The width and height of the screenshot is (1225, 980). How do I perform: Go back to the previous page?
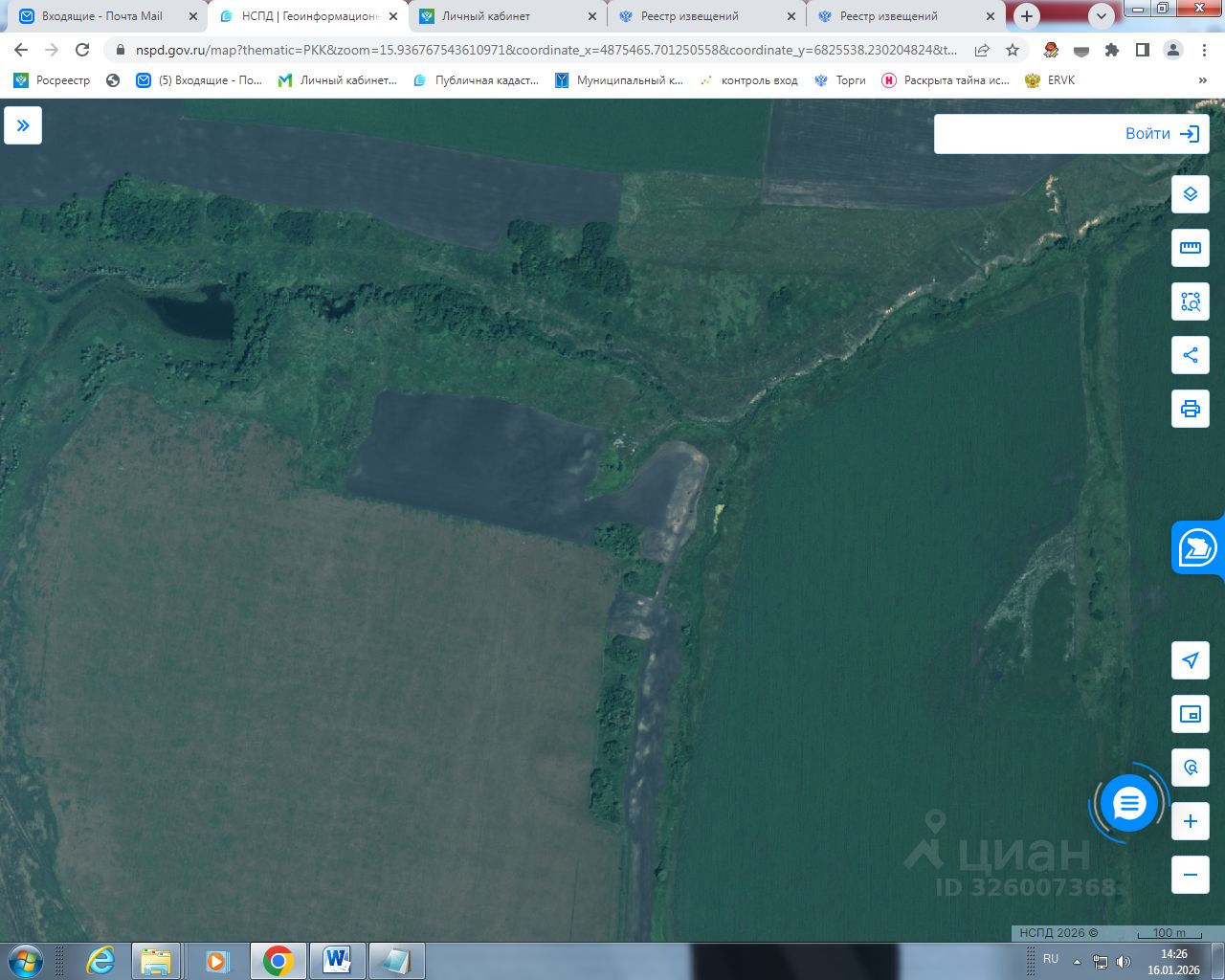(x=21, y=50)
